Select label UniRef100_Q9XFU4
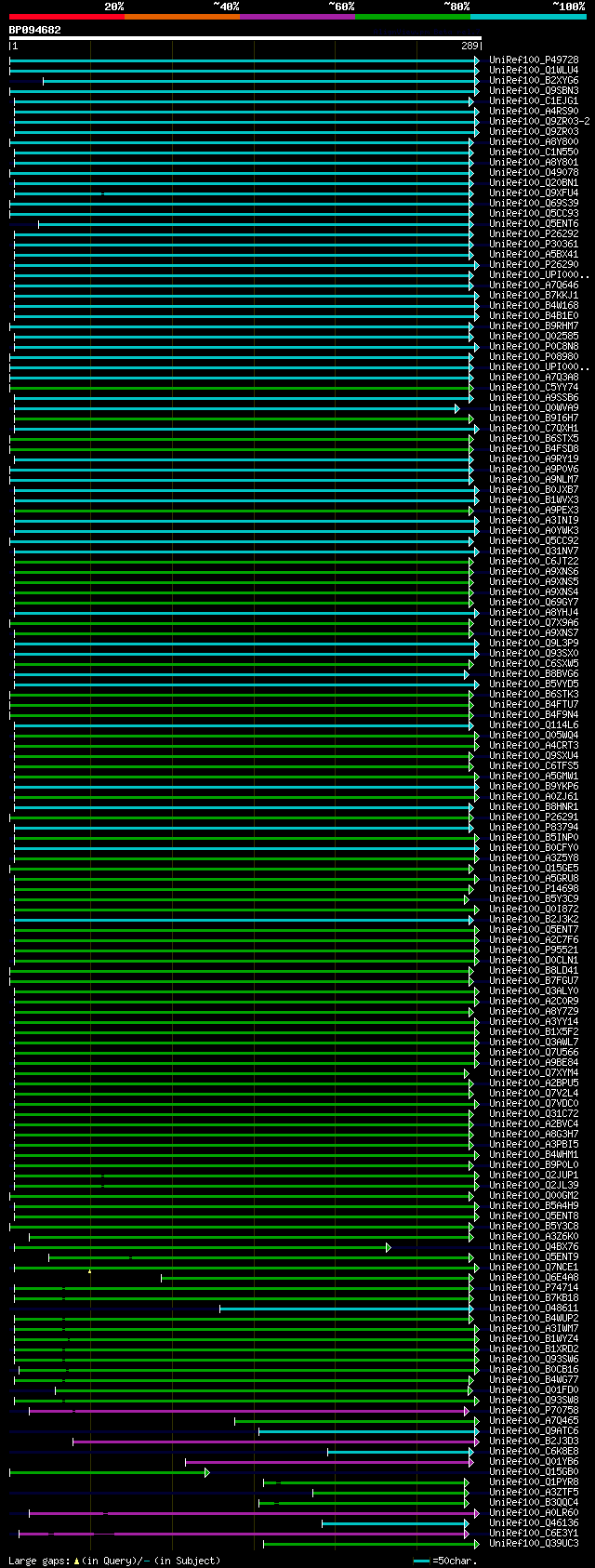 (534, 193)
